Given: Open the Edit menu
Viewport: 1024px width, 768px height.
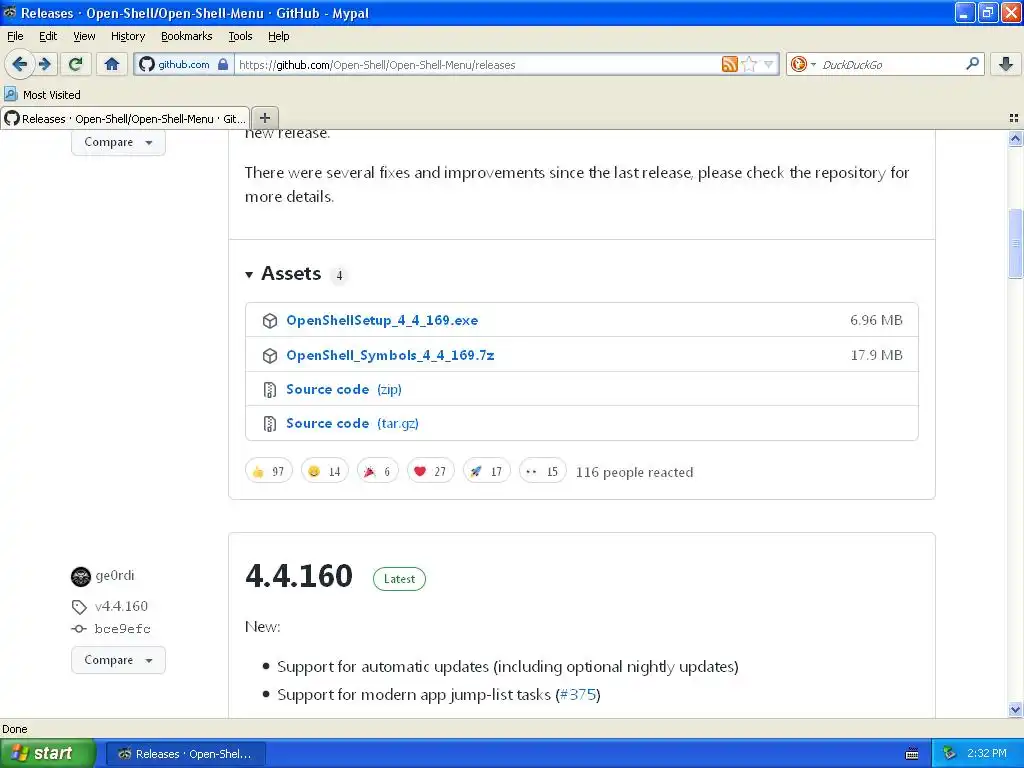Looking at the screenshot, I should click(x=48, y=36).
